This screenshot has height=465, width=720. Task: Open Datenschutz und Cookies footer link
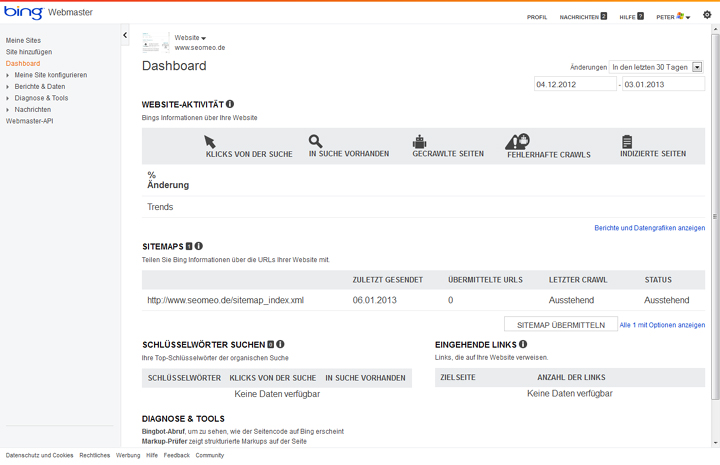click(39, 455)
